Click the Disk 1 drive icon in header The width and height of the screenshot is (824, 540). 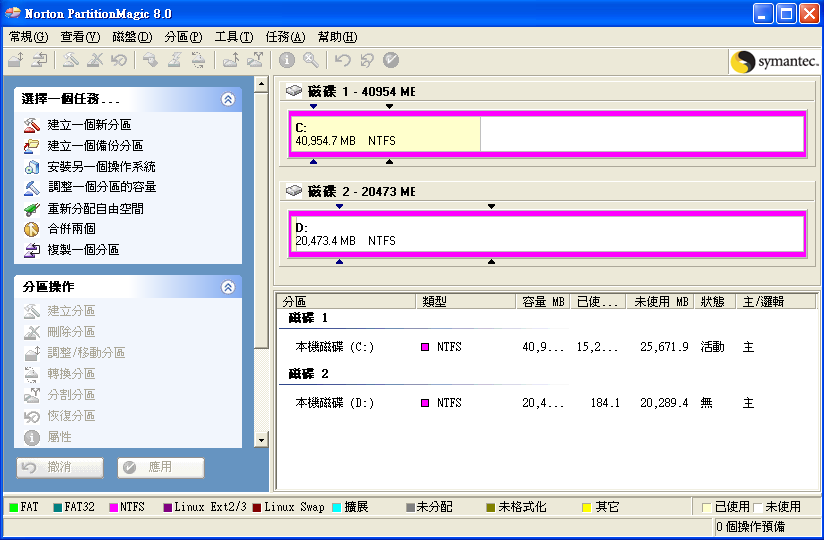point(294,91)
